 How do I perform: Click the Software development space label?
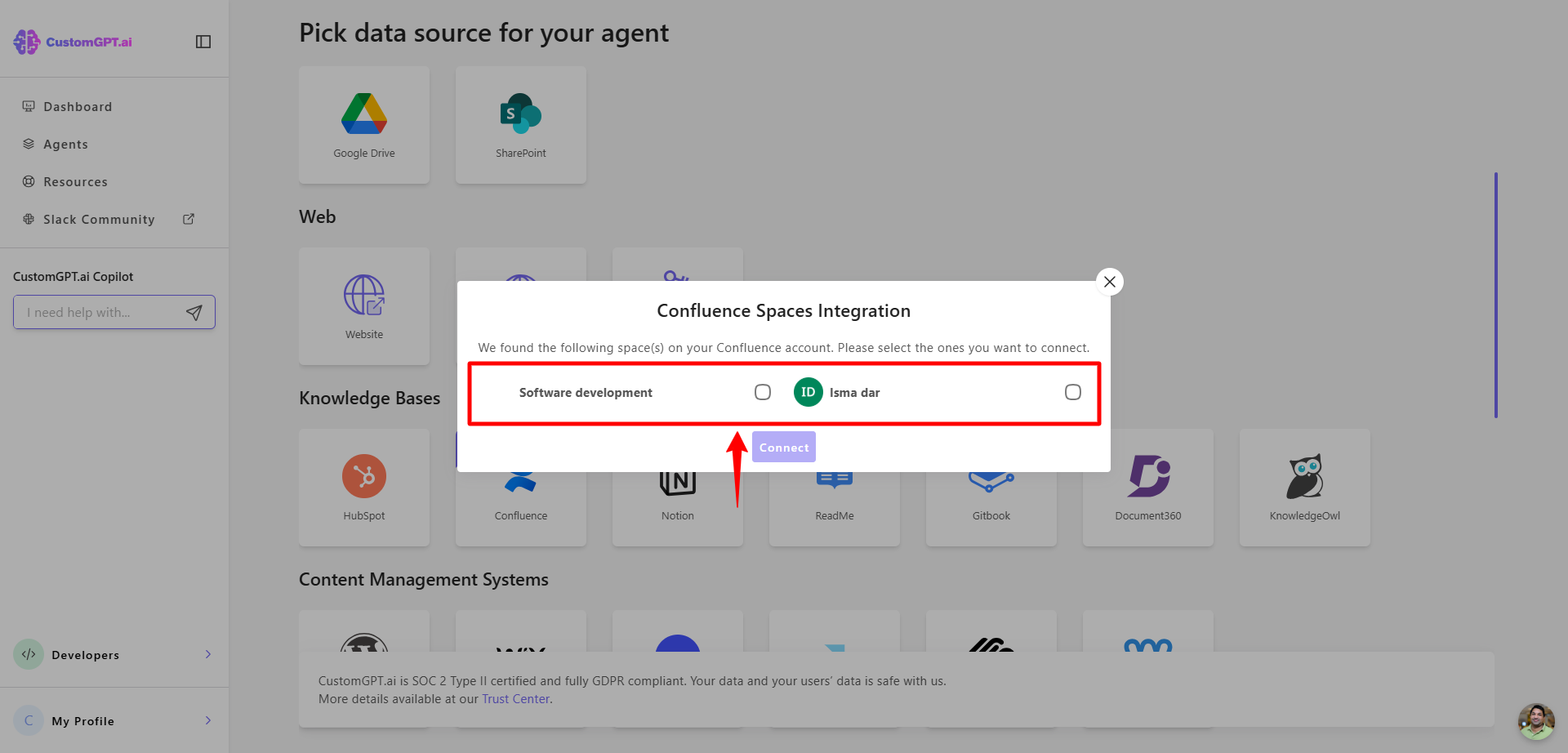click(x=586, y=392)
